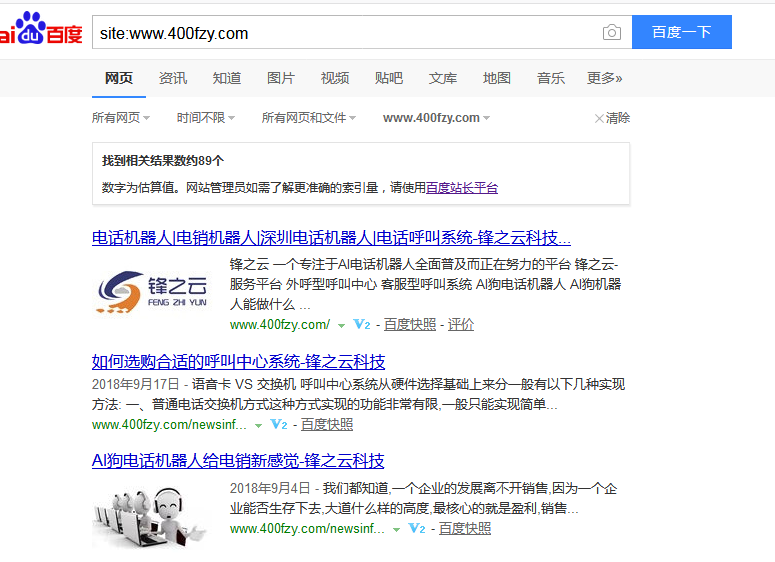The image size is (775, 562).
Task: Open www.400fzy.com site filter dropdown
Action: pyautogui.click(x=436, y=118)
